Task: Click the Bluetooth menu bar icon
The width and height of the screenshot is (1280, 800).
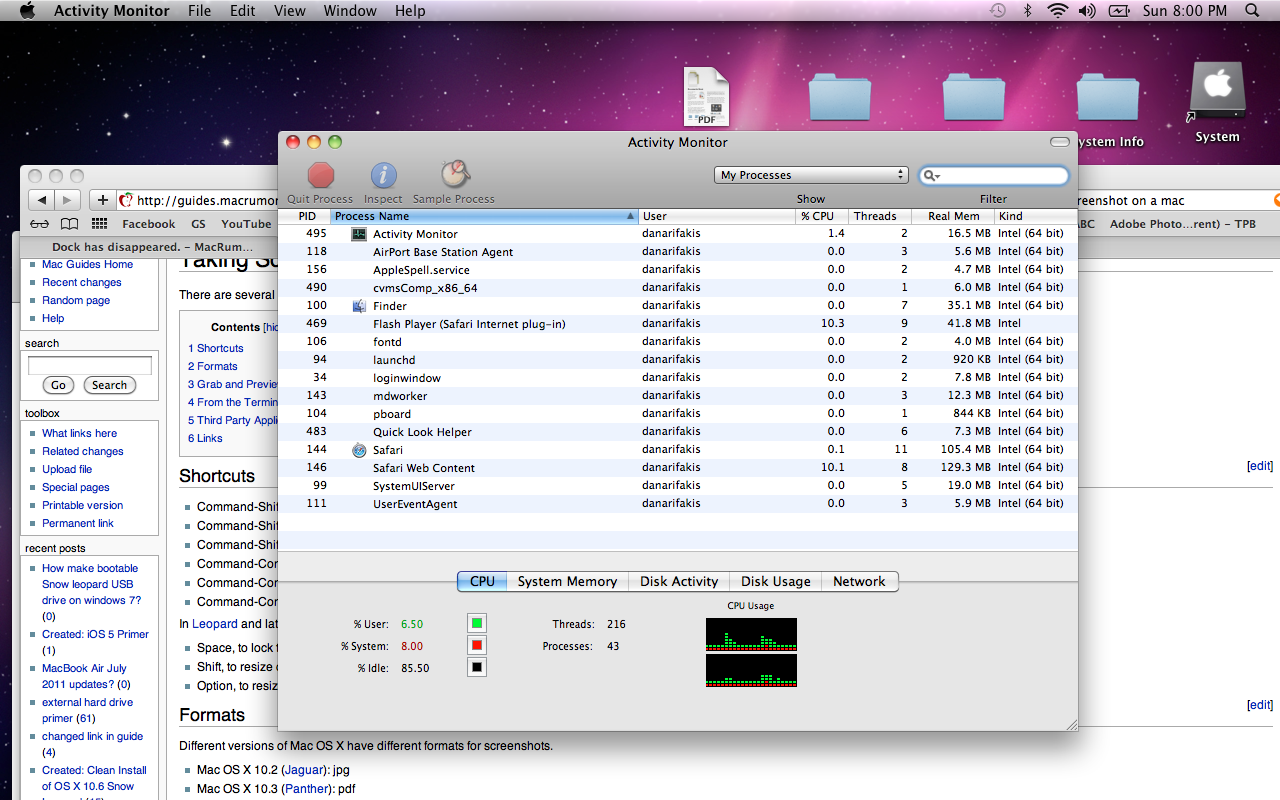Action: (x=1027, y=11)
